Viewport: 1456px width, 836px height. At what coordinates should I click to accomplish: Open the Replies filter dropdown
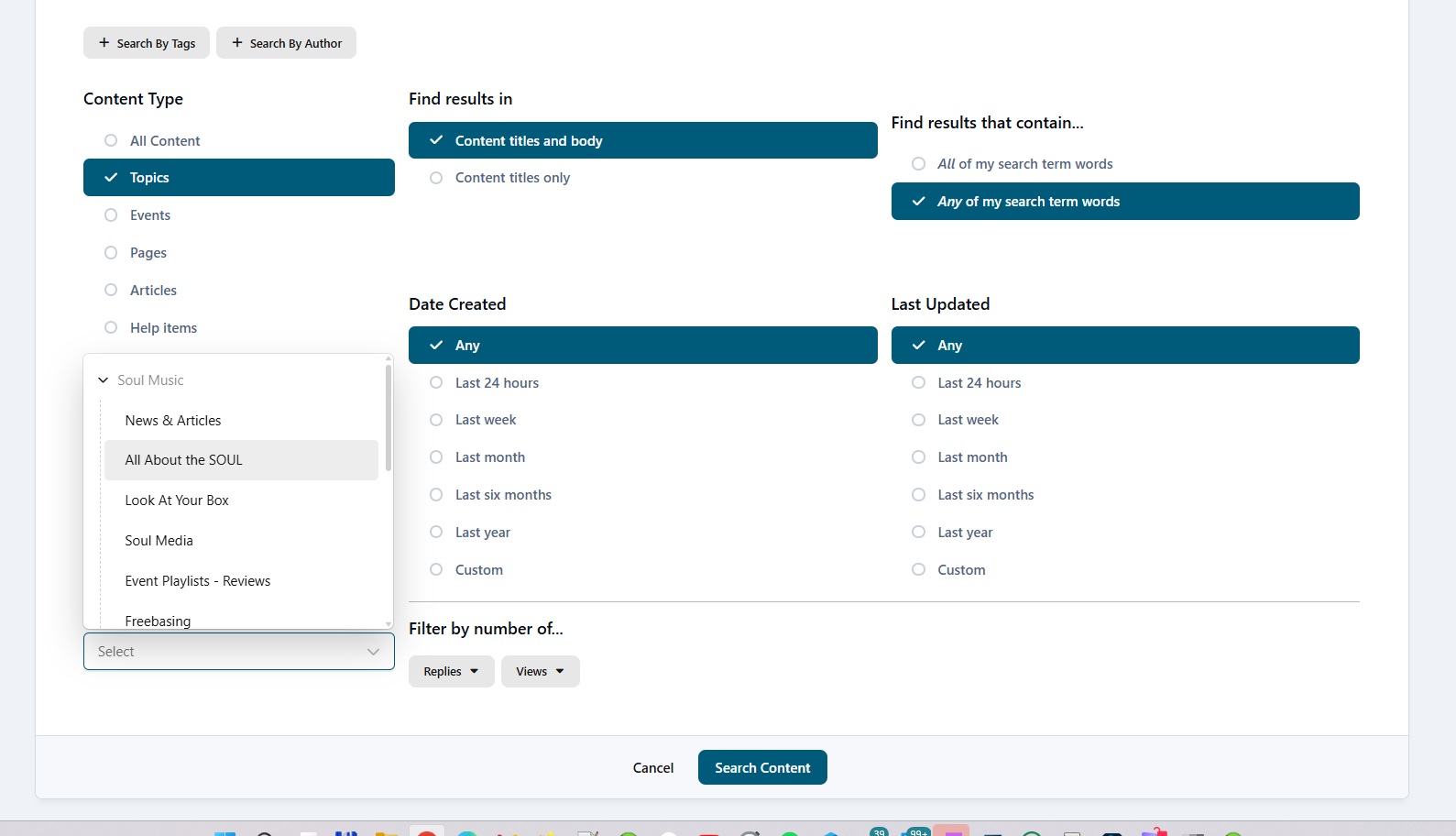[451, 672]
